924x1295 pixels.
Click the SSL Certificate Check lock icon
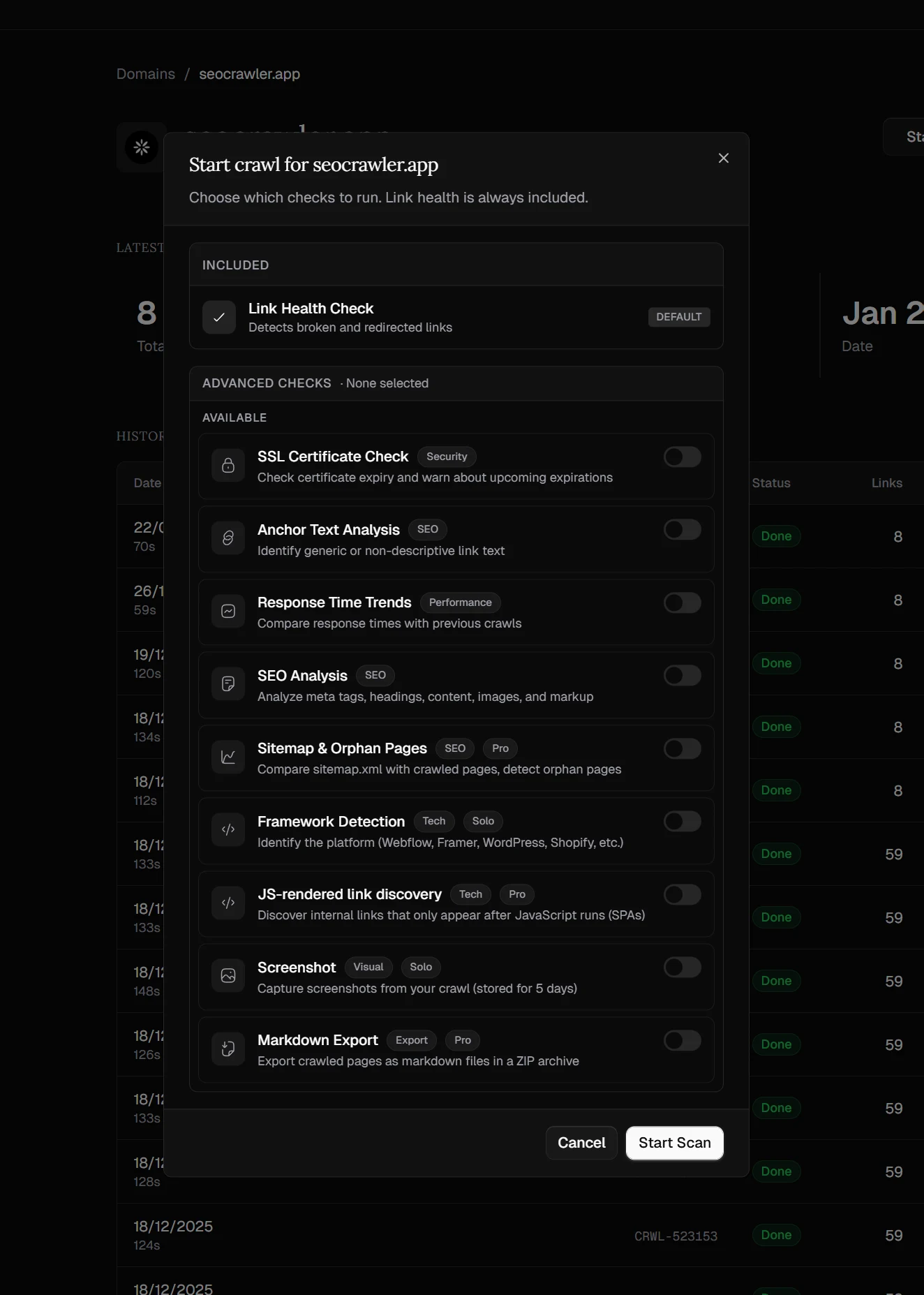(228, 466)
